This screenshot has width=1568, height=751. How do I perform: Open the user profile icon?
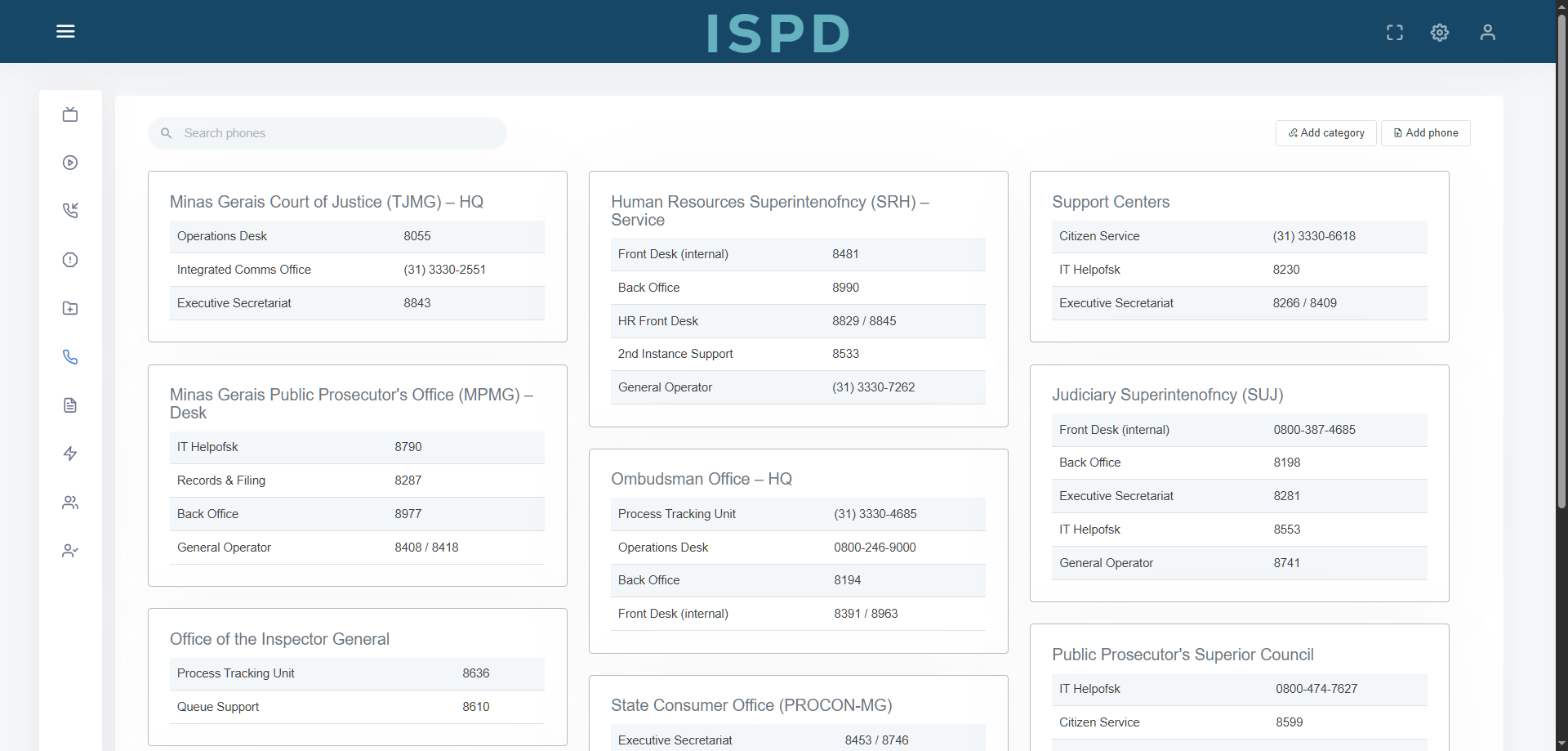point(1487,32)
